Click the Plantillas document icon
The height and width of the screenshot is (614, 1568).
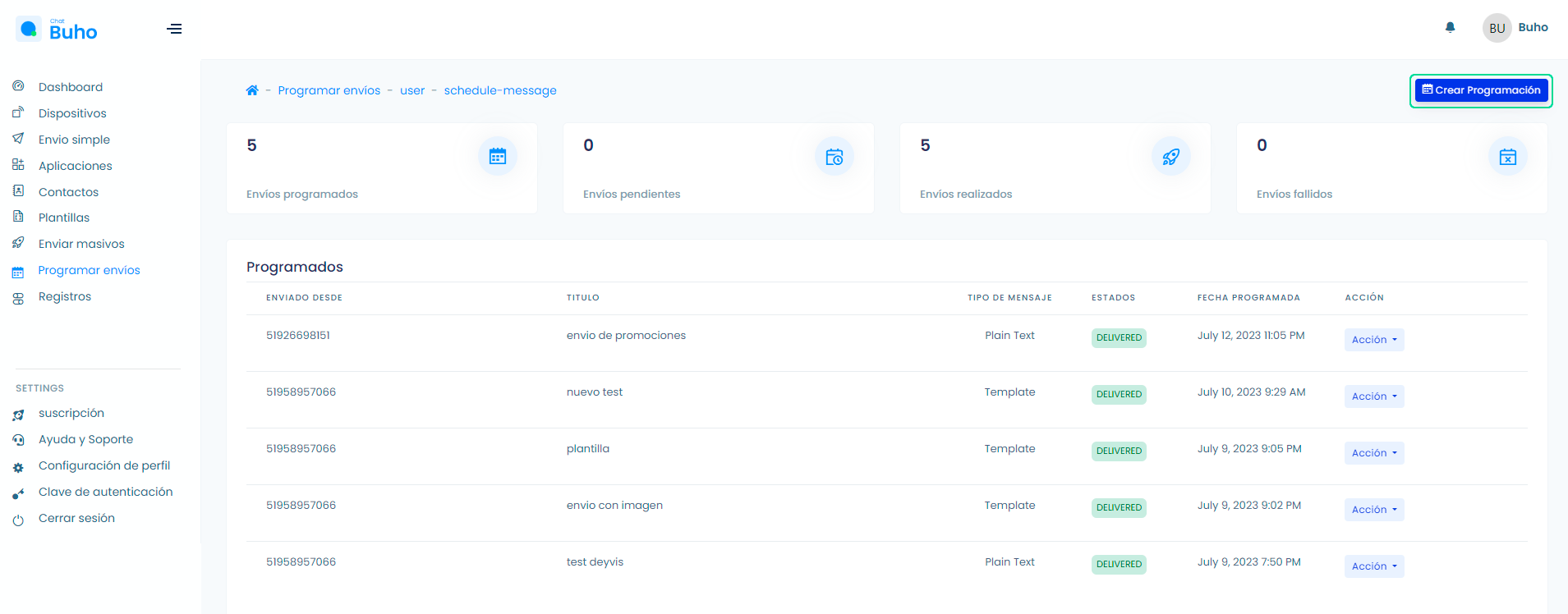[x=18, y=217]
